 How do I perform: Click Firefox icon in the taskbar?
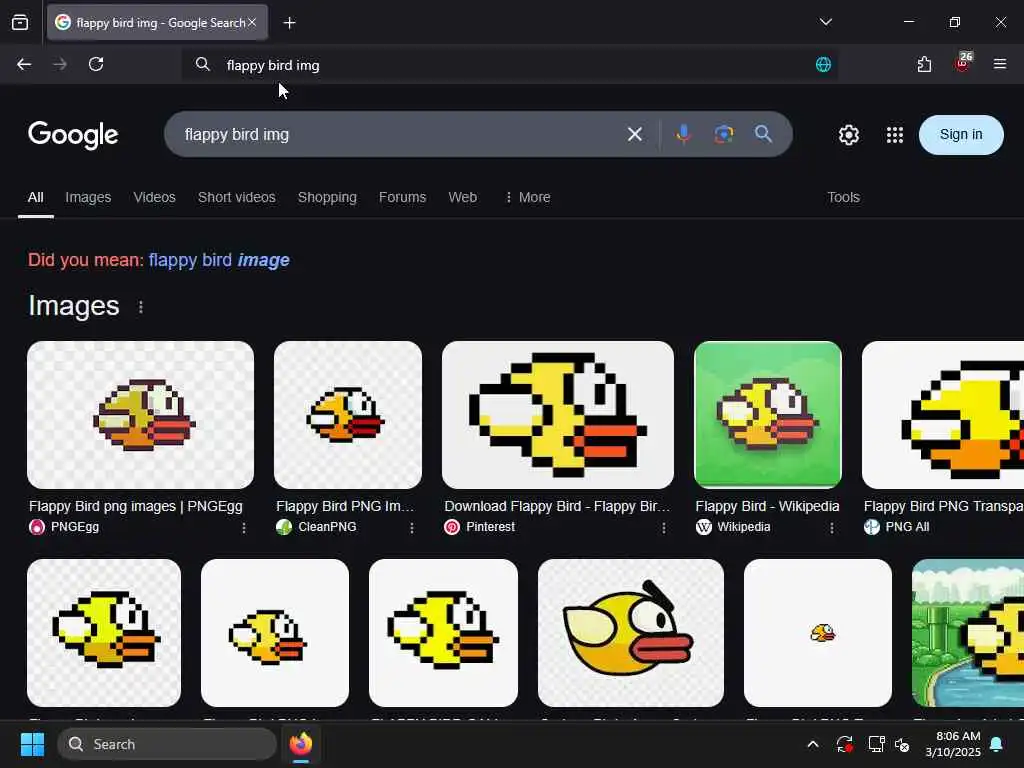tap(301, 744)
